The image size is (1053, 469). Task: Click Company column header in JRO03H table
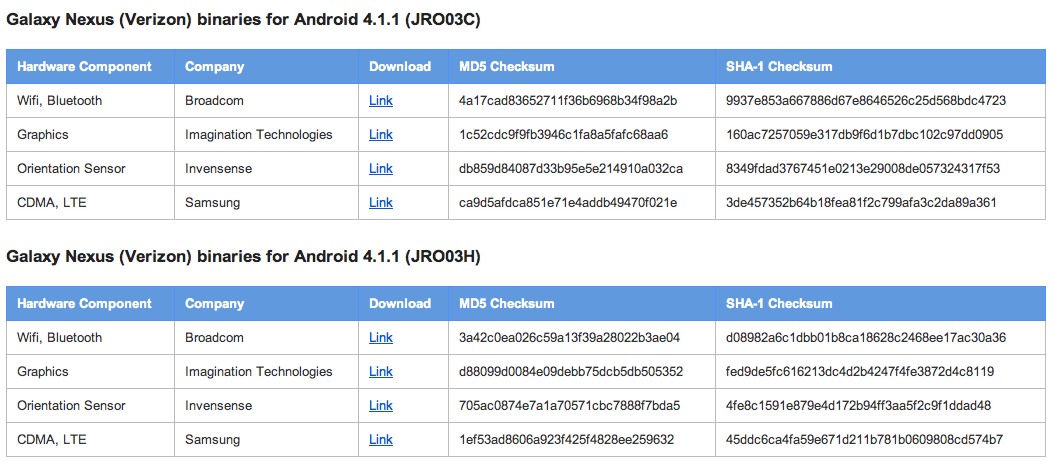click(x=214, y=304)
